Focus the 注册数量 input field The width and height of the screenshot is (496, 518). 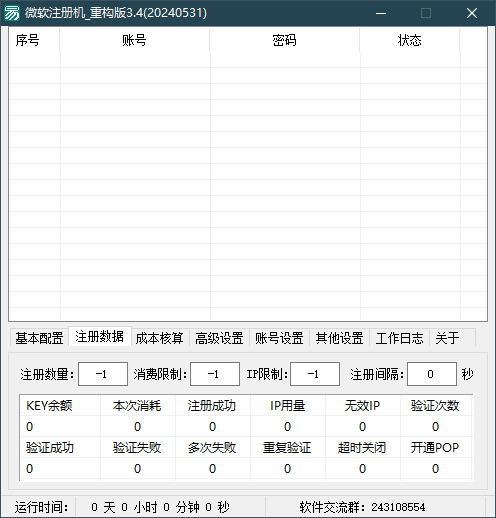click(103, 374)
